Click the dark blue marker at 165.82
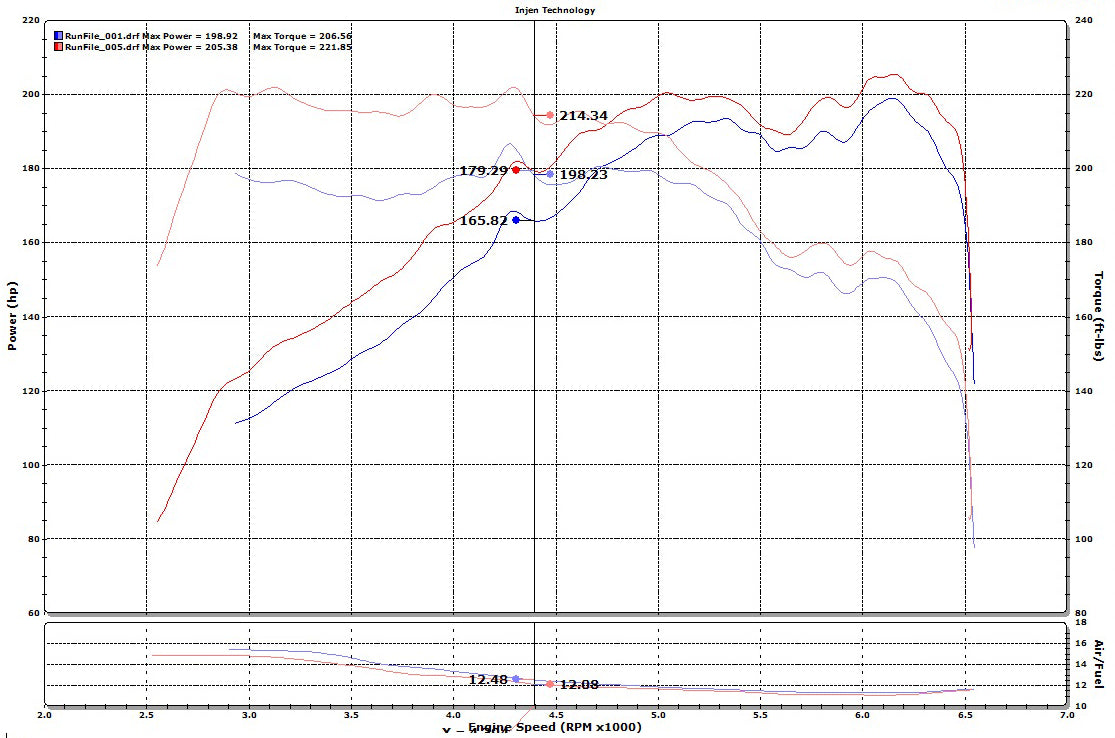The width and height of the screenshot is (1115, 738). 516,220
